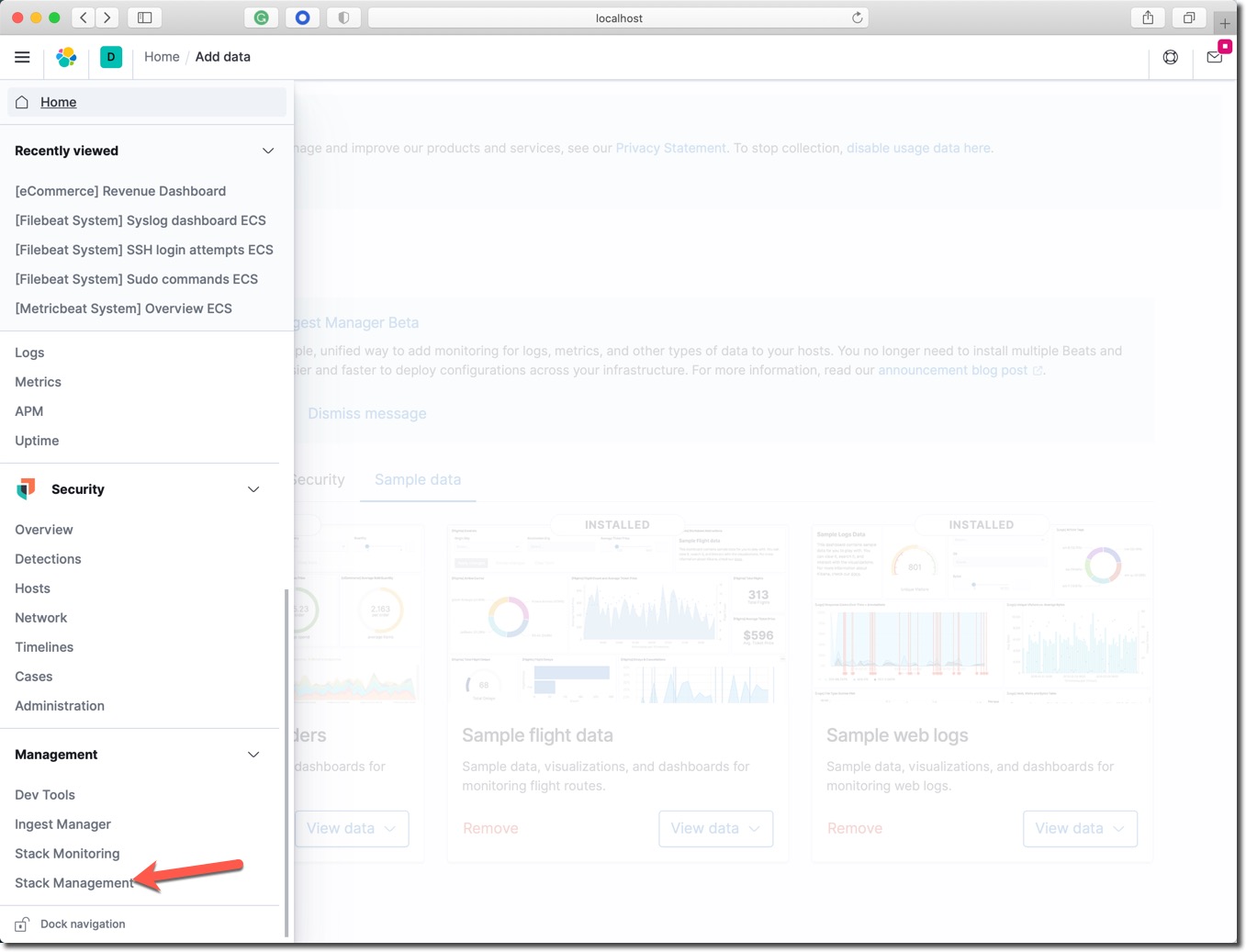Reload the page with refresh icon
The image size is (1246, 952).
coord(857,17)
